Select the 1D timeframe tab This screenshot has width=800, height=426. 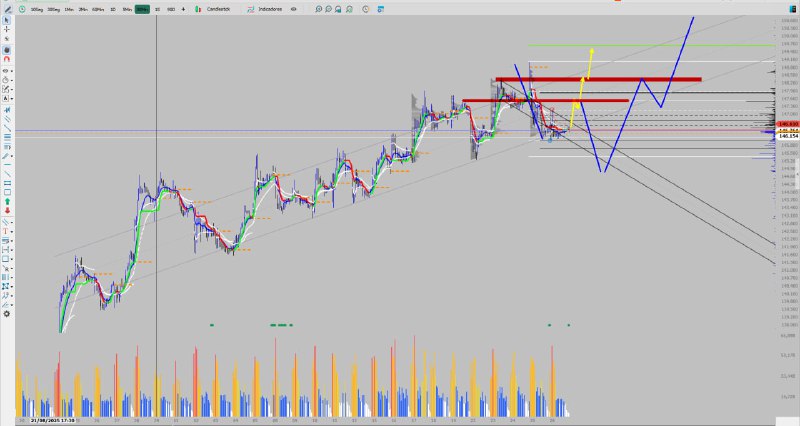(112, 7)
